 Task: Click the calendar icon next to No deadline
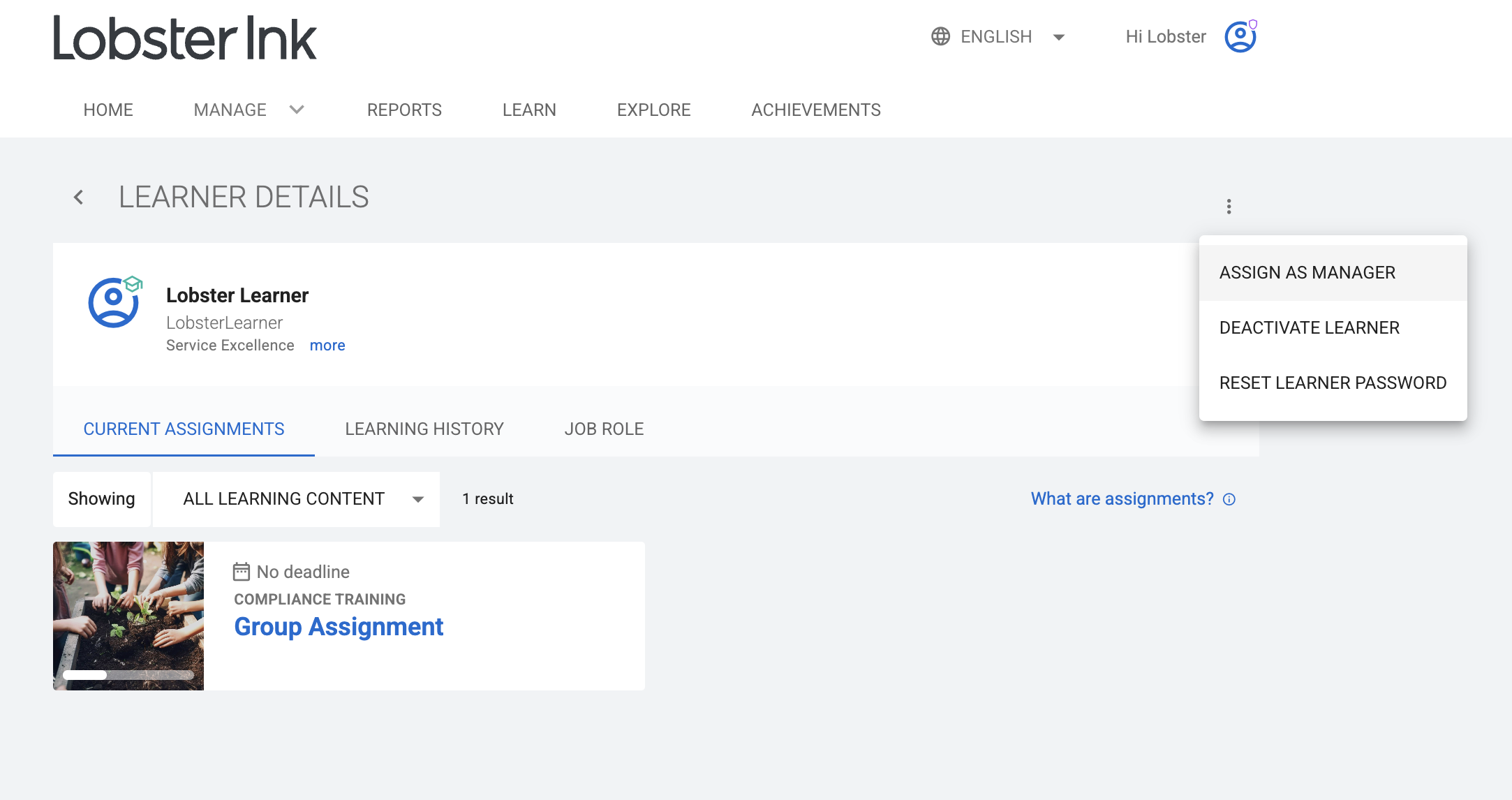tap(242, 572)
